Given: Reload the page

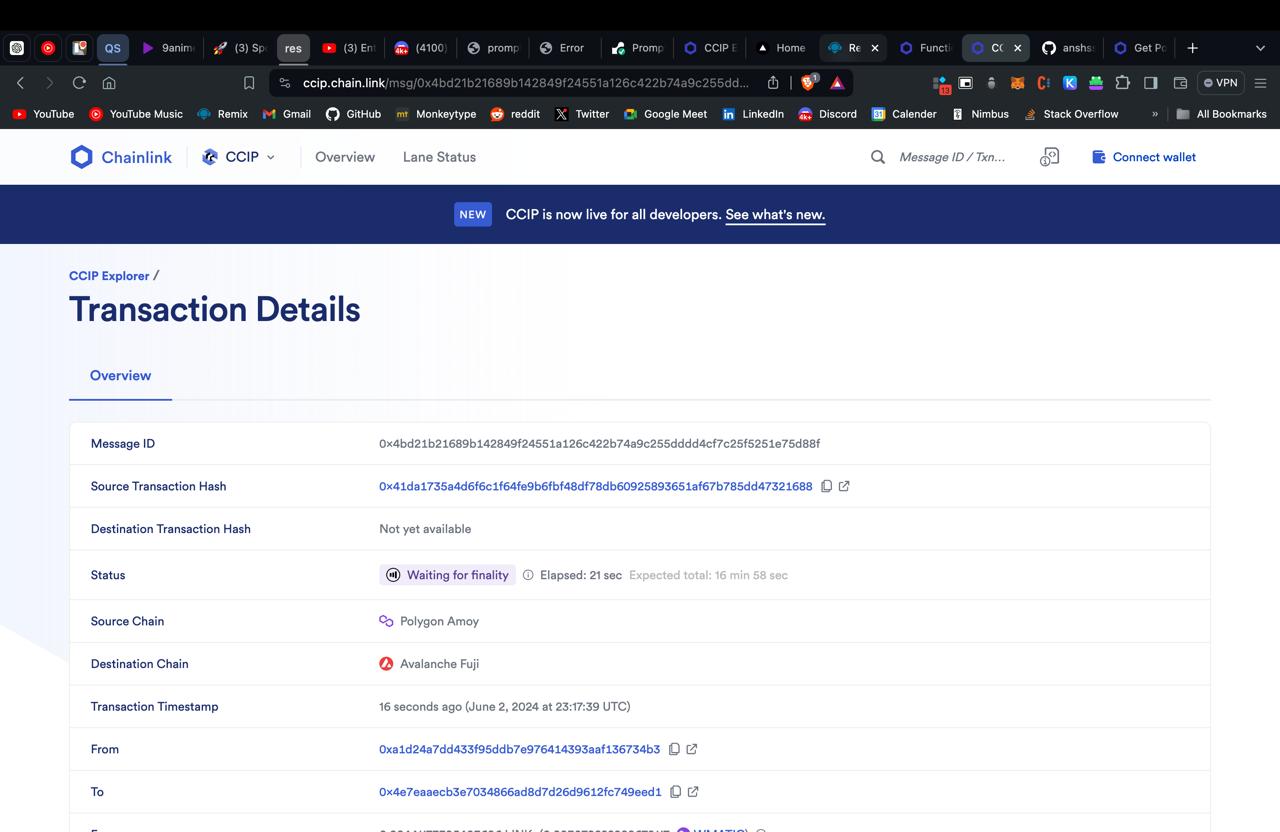Looking at the screenshot, I should 79,83.
